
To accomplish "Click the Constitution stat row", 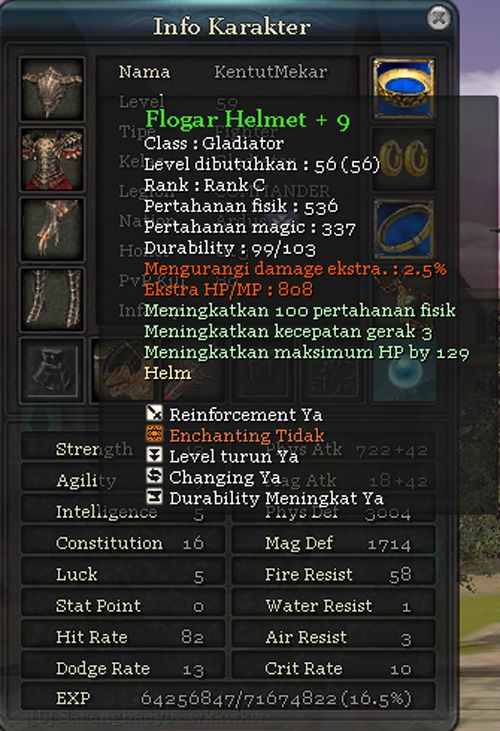I will point(123,543).
